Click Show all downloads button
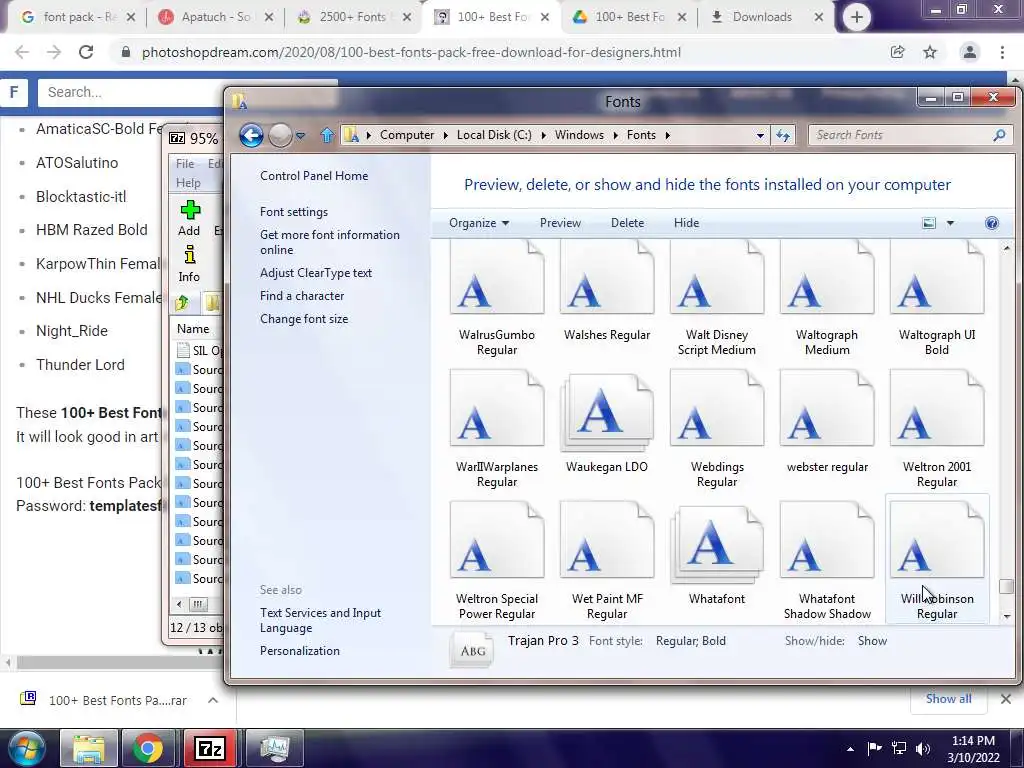The height and width of the screenshot is (768, 1024). point(948,699)
